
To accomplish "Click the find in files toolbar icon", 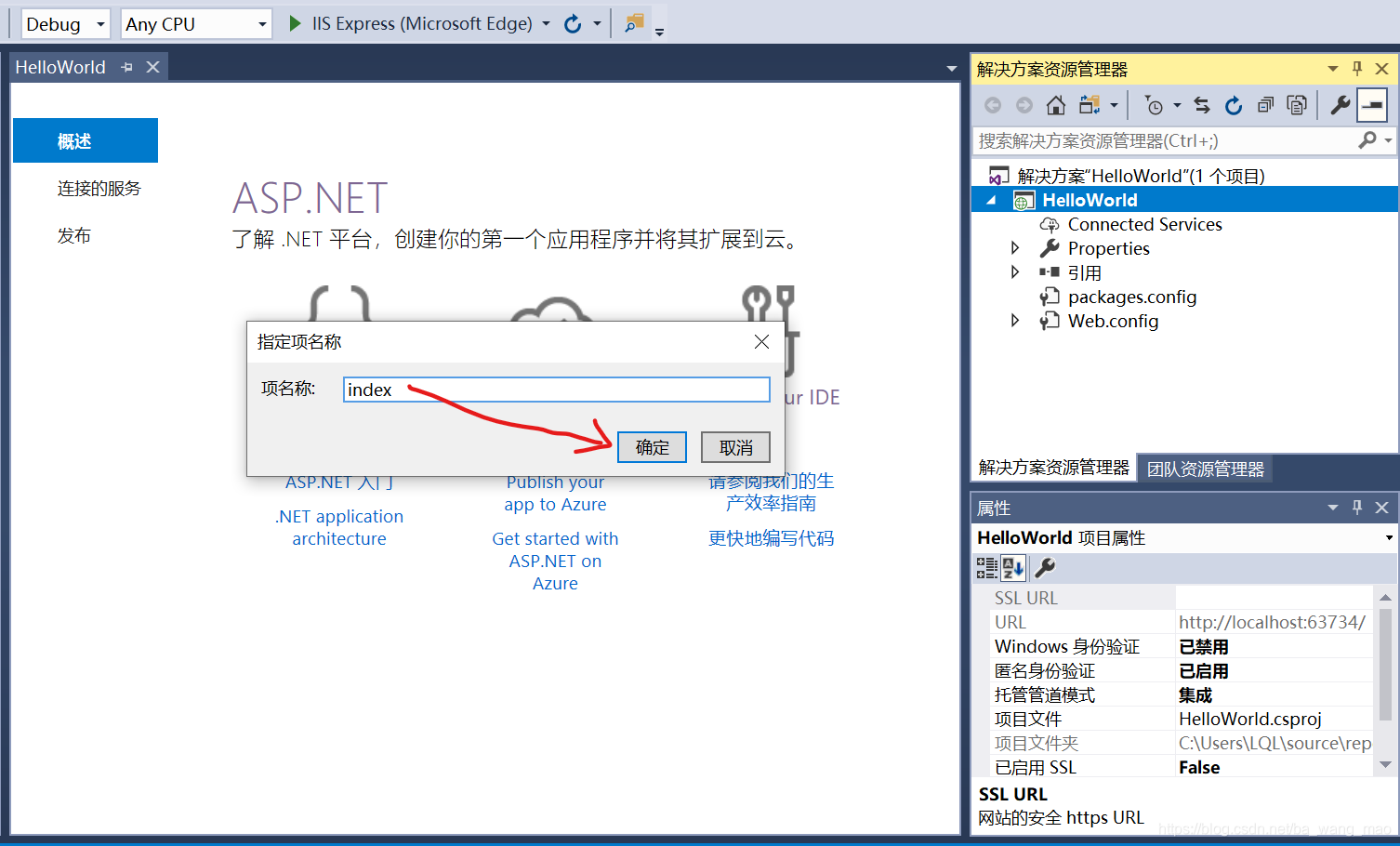I will tap(635, 23).
